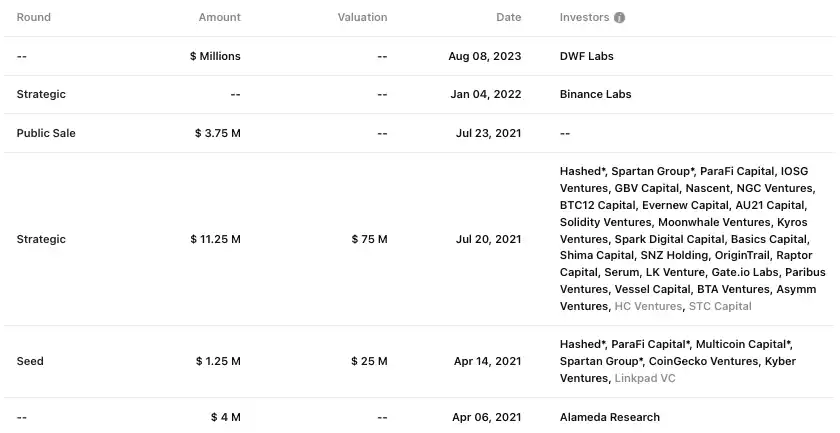
Task: Select the Seed round label
Action: coord(30,361)
